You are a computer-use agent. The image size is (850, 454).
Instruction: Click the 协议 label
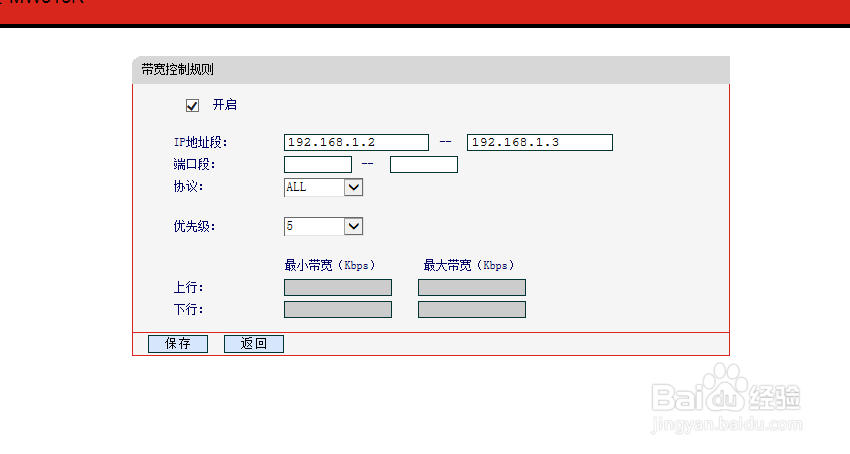[188, 187]
